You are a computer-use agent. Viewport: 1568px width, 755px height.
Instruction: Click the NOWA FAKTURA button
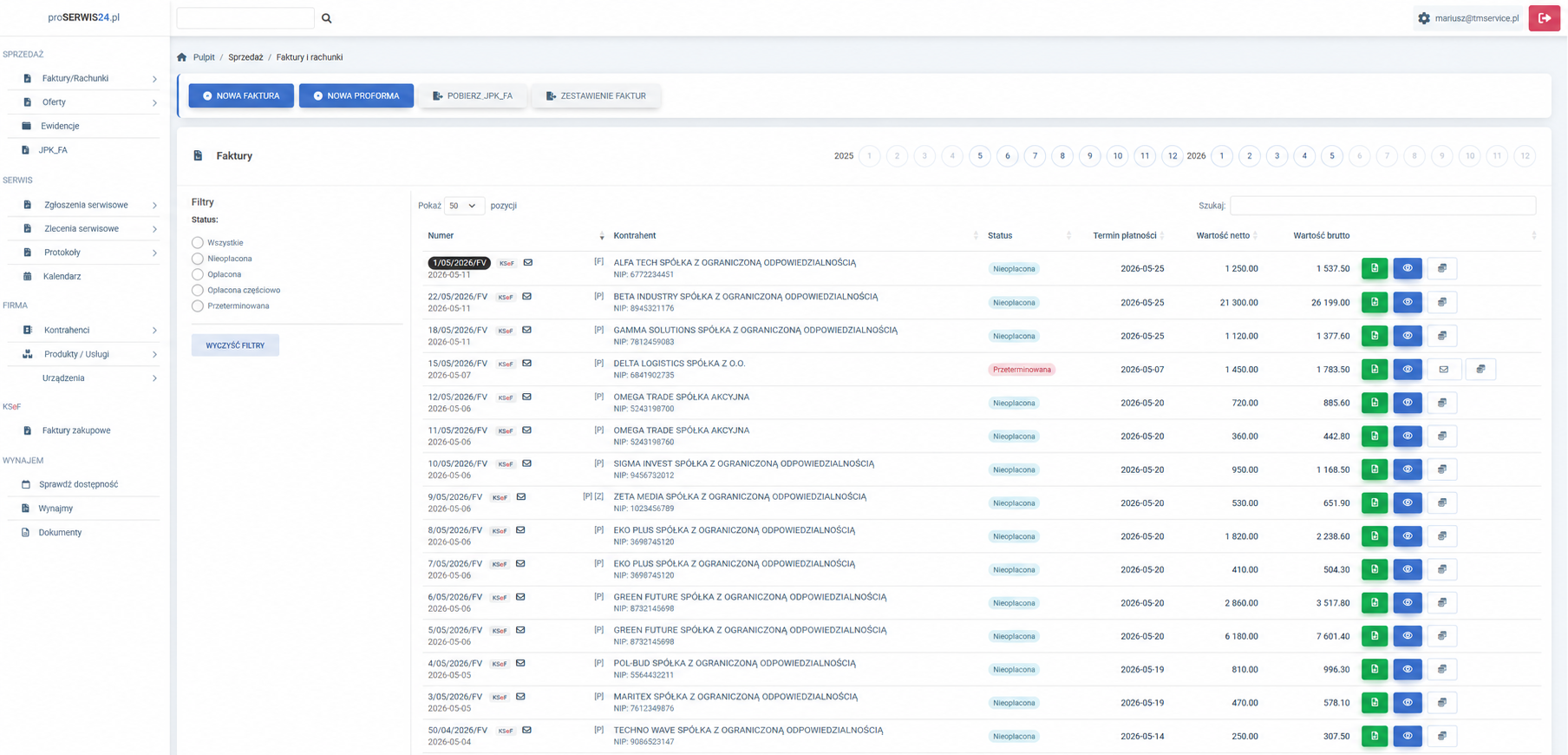[241, 95]
